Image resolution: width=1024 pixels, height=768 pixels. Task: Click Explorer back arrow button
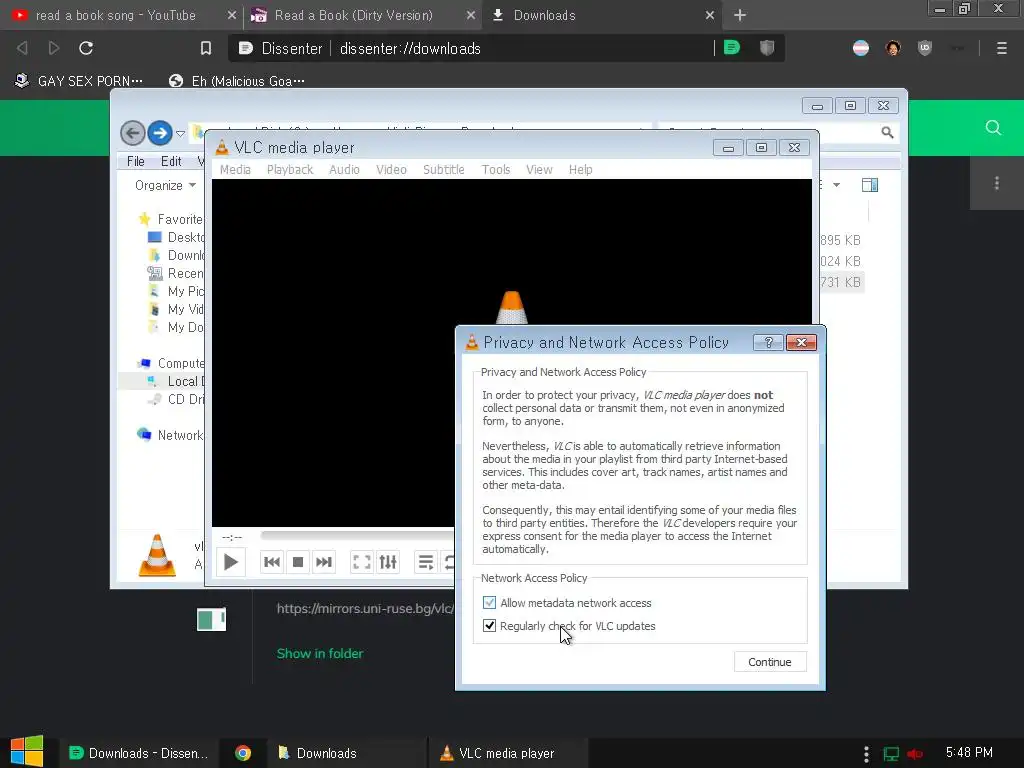(133, 133)
